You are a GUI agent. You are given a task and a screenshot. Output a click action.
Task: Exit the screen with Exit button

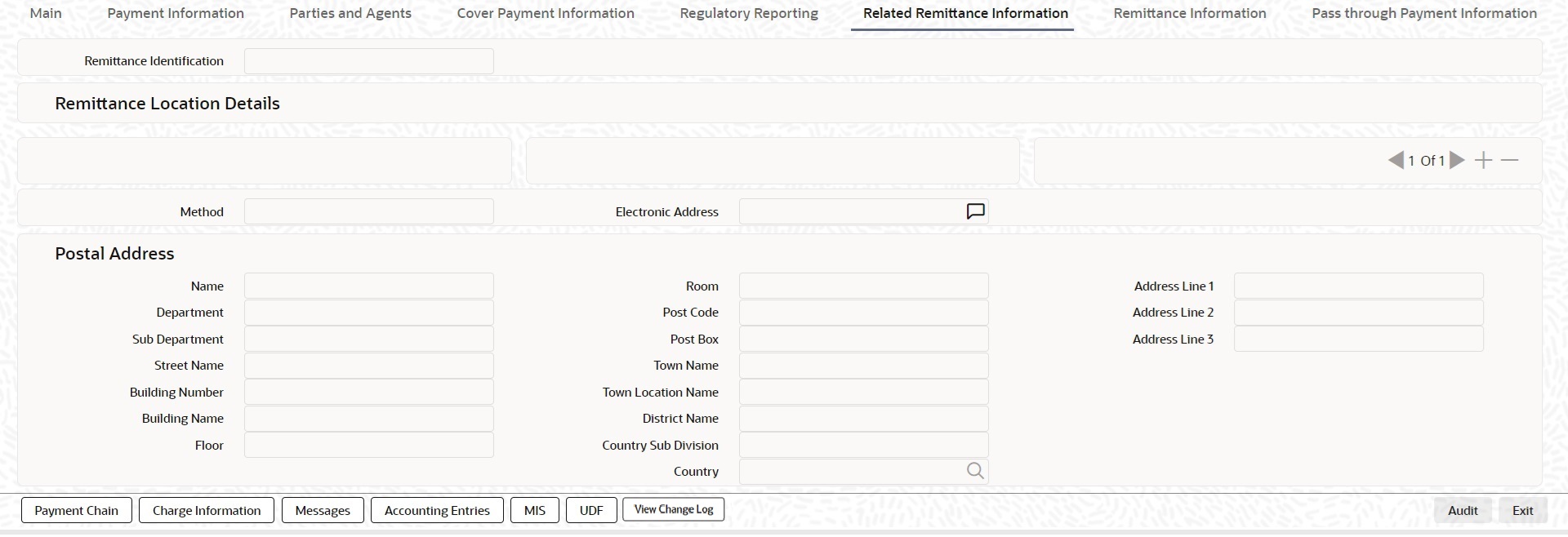point(1523,510)
